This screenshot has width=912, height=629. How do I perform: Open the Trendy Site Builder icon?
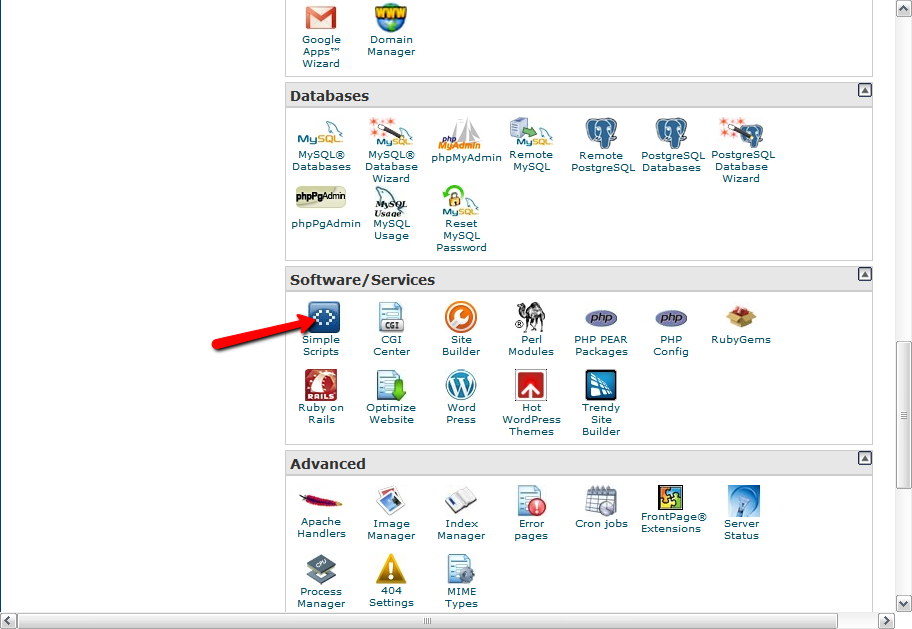click(601, 385)
